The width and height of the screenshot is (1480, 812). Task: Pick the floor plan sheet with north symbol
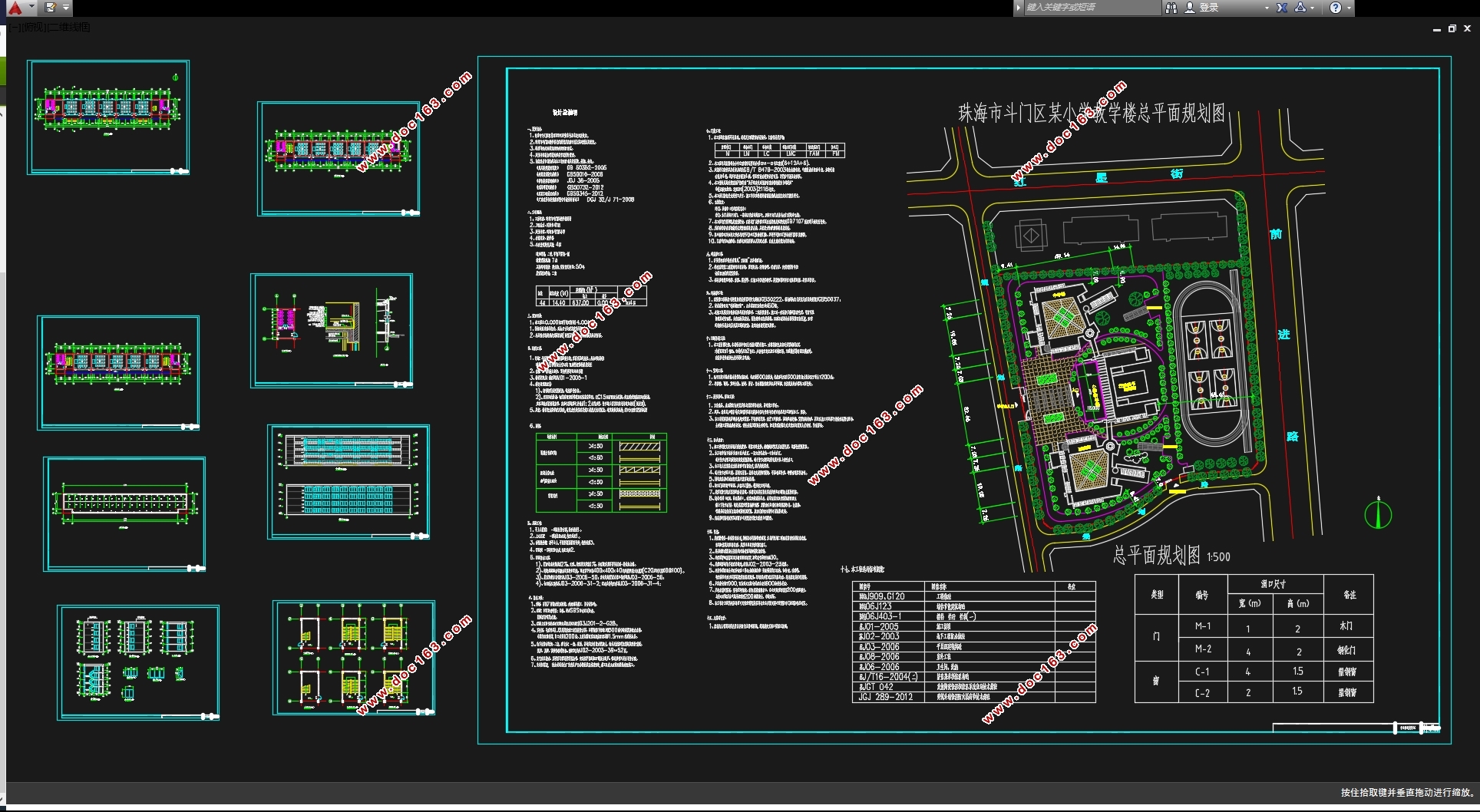click(x=108, y=117)
